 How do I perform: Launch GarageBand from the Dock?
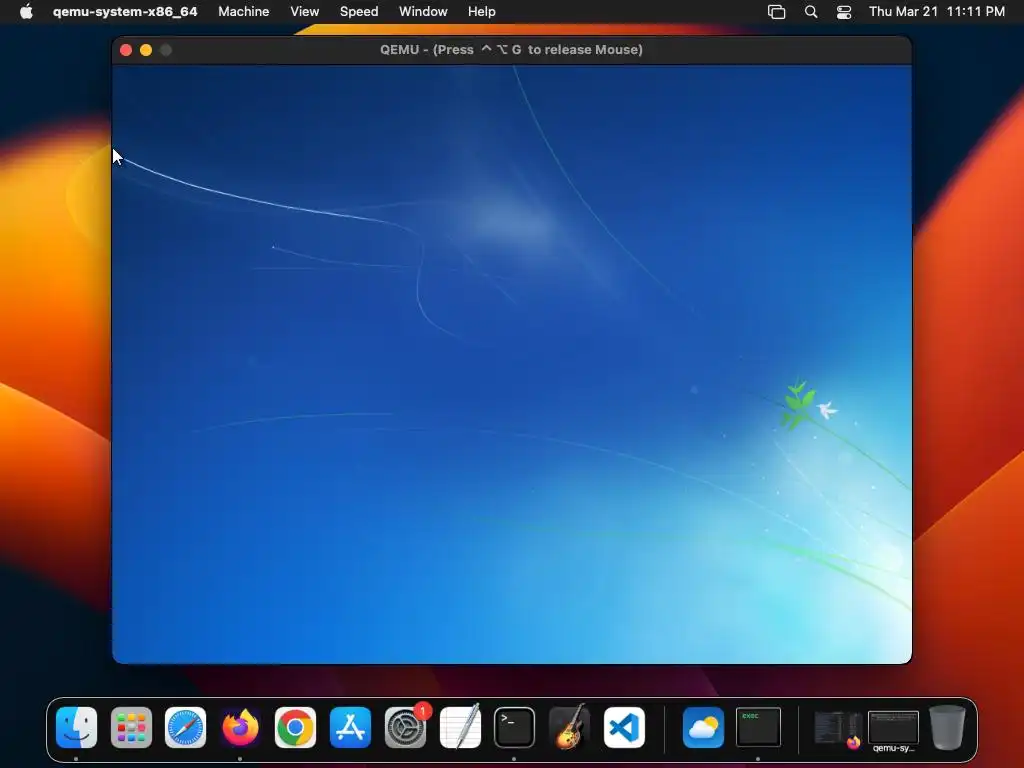pos(569,727)
